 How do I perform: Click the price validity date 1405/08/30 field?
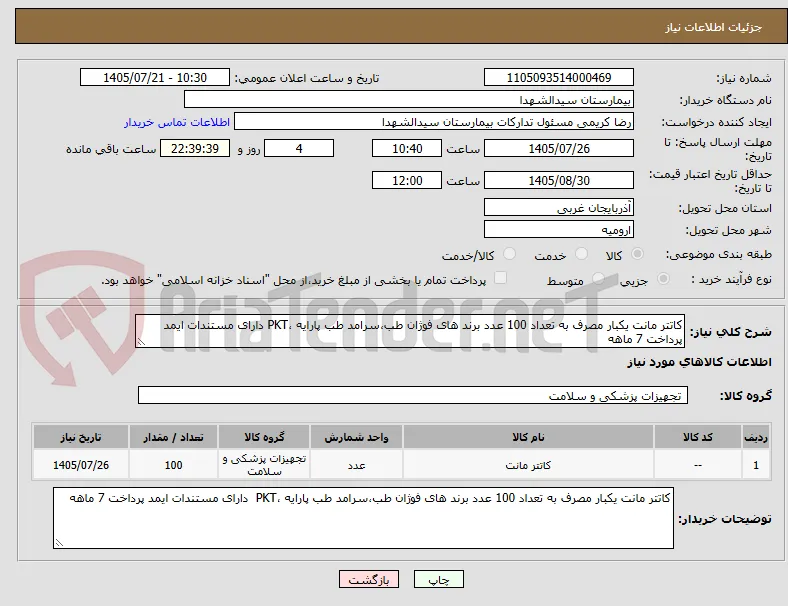[559, 180]
